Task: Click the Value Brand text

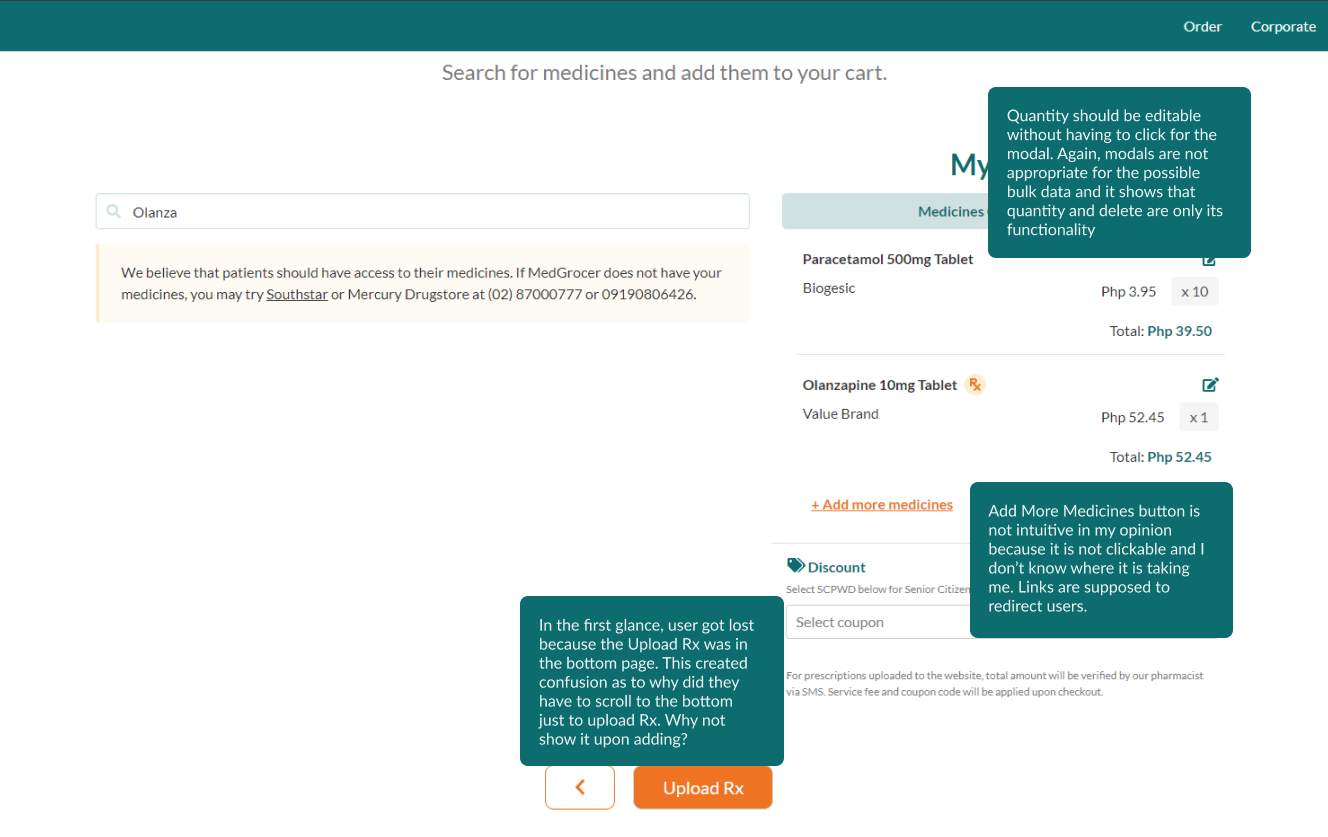Action: click(841, 414)
